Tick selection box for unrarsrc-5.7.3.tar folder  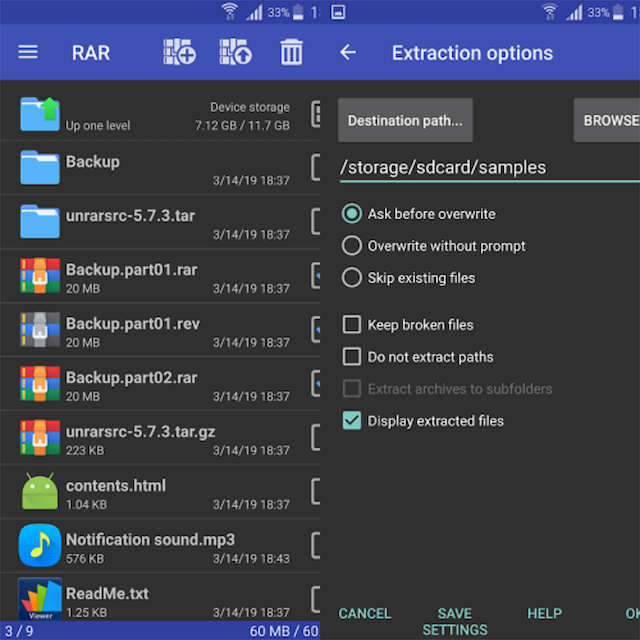(x=316, y=221)
